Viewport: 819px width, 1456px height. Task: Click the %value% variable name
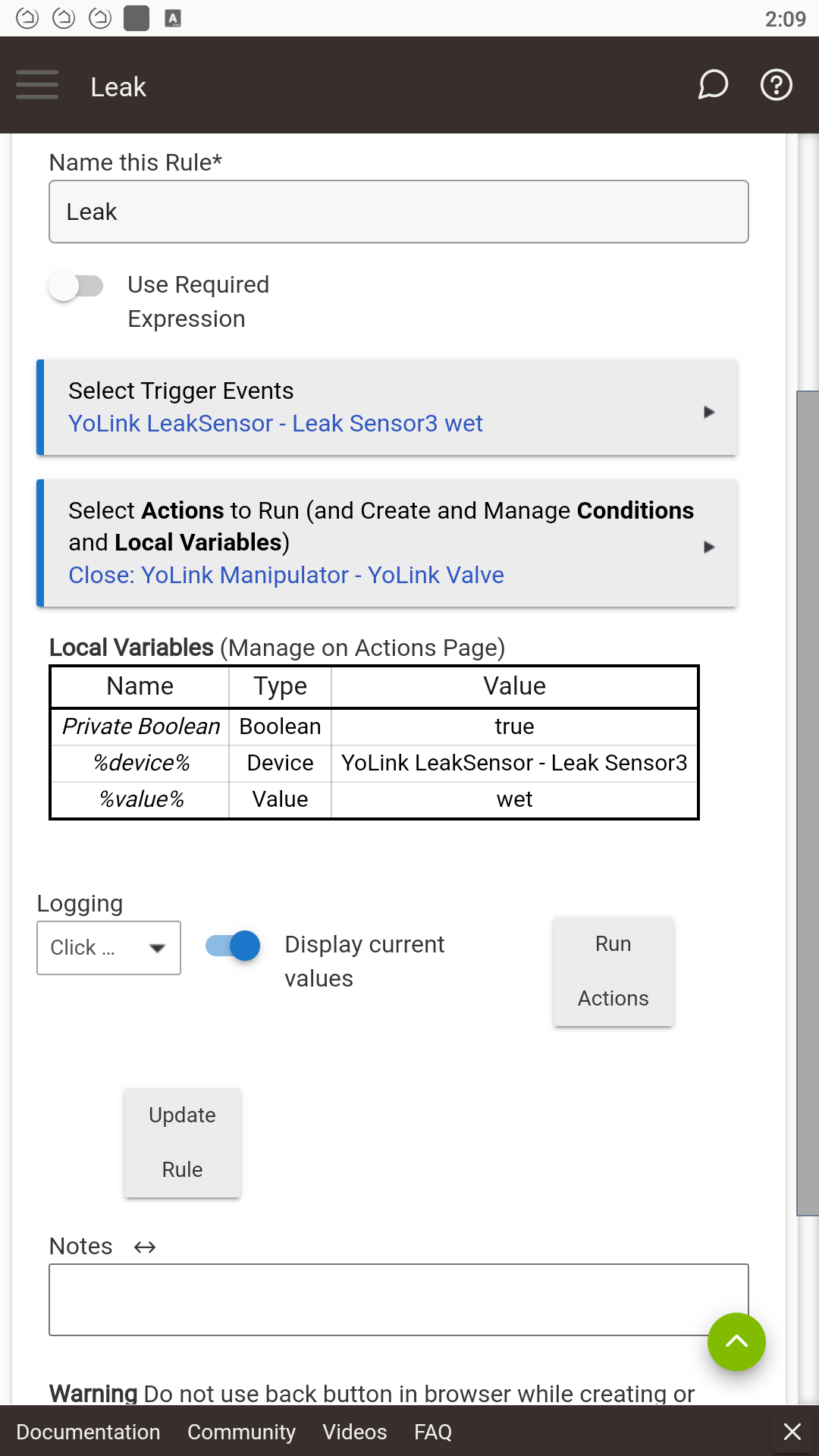(x=141, y=799)
